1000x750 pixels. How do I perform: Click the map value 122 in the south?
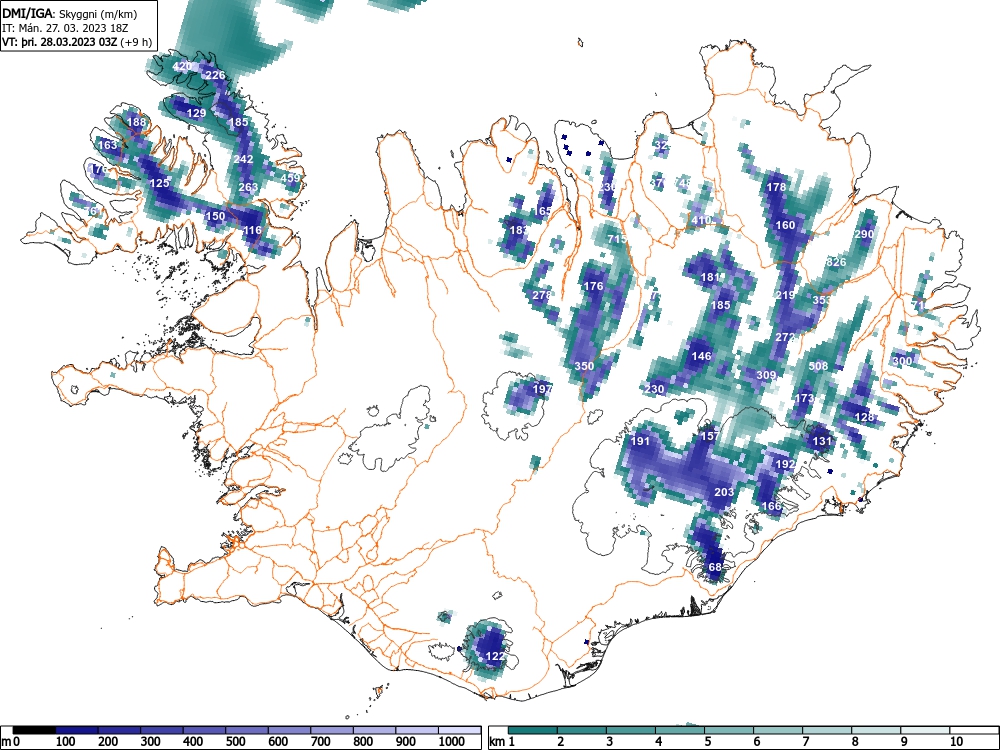(496, 656)
